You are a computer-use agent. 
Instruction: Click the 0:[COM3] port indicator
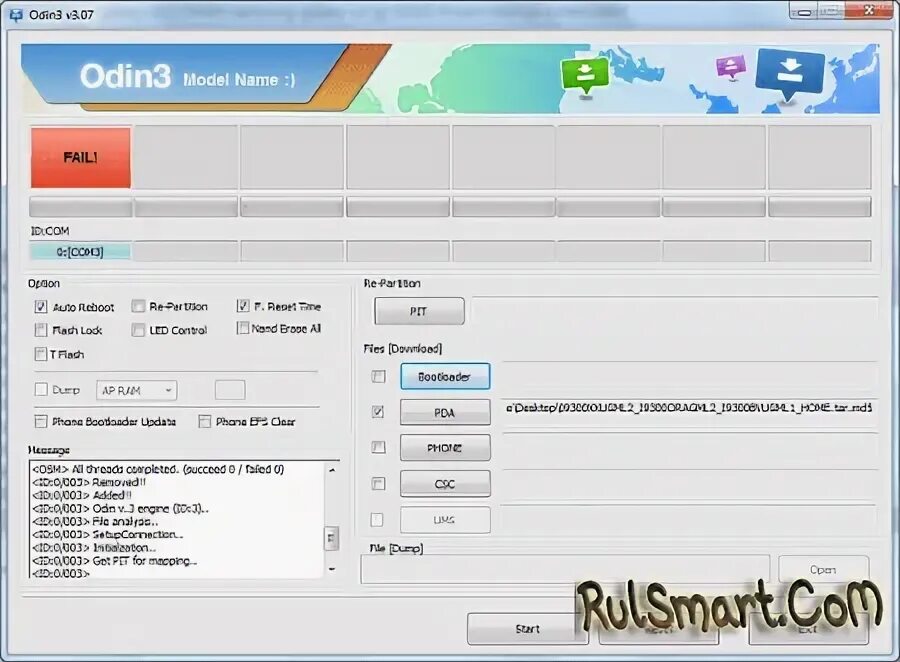point(80,251)
